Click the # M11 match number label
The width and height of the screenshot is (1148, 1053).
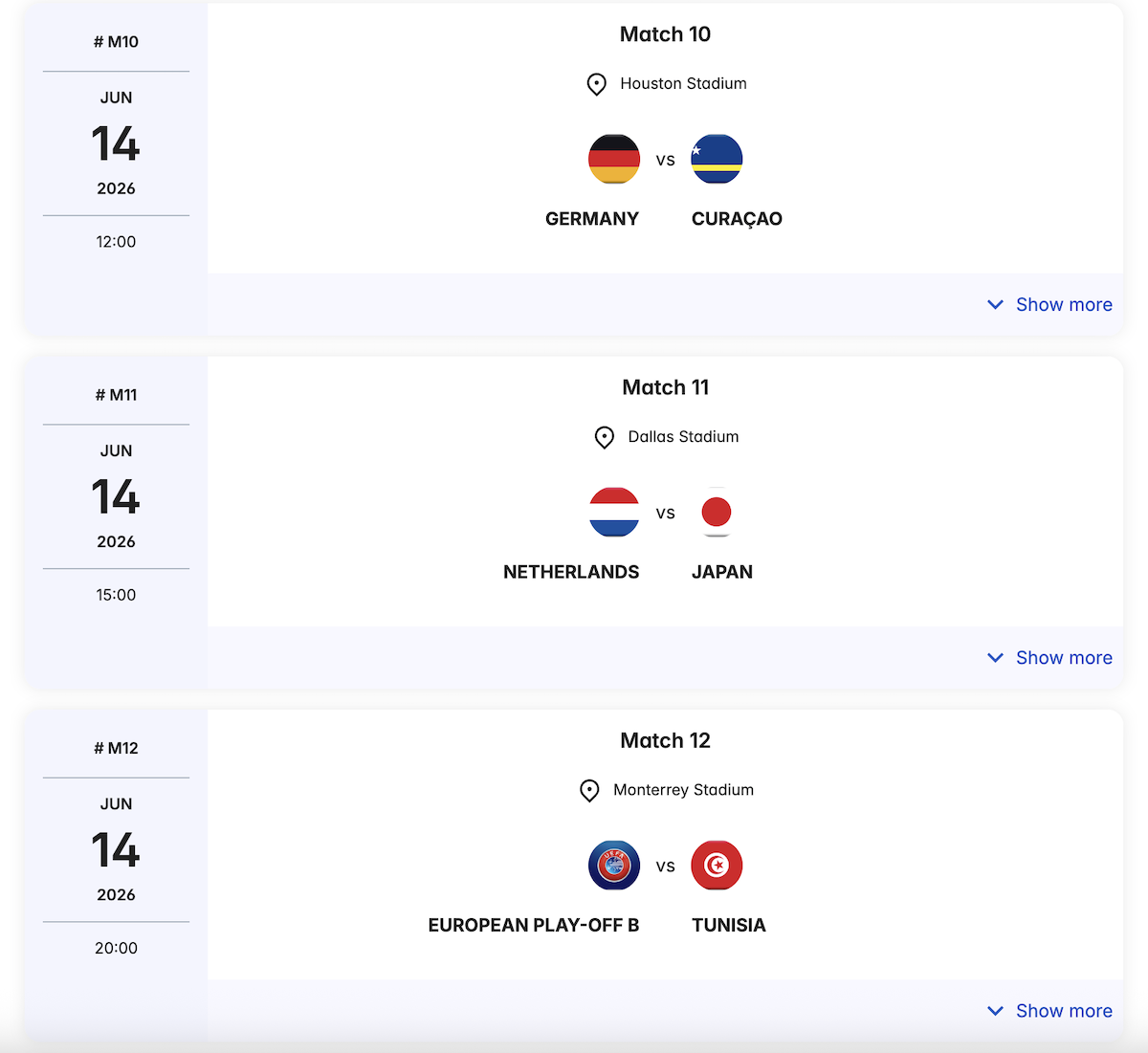[x=116, y=395]
